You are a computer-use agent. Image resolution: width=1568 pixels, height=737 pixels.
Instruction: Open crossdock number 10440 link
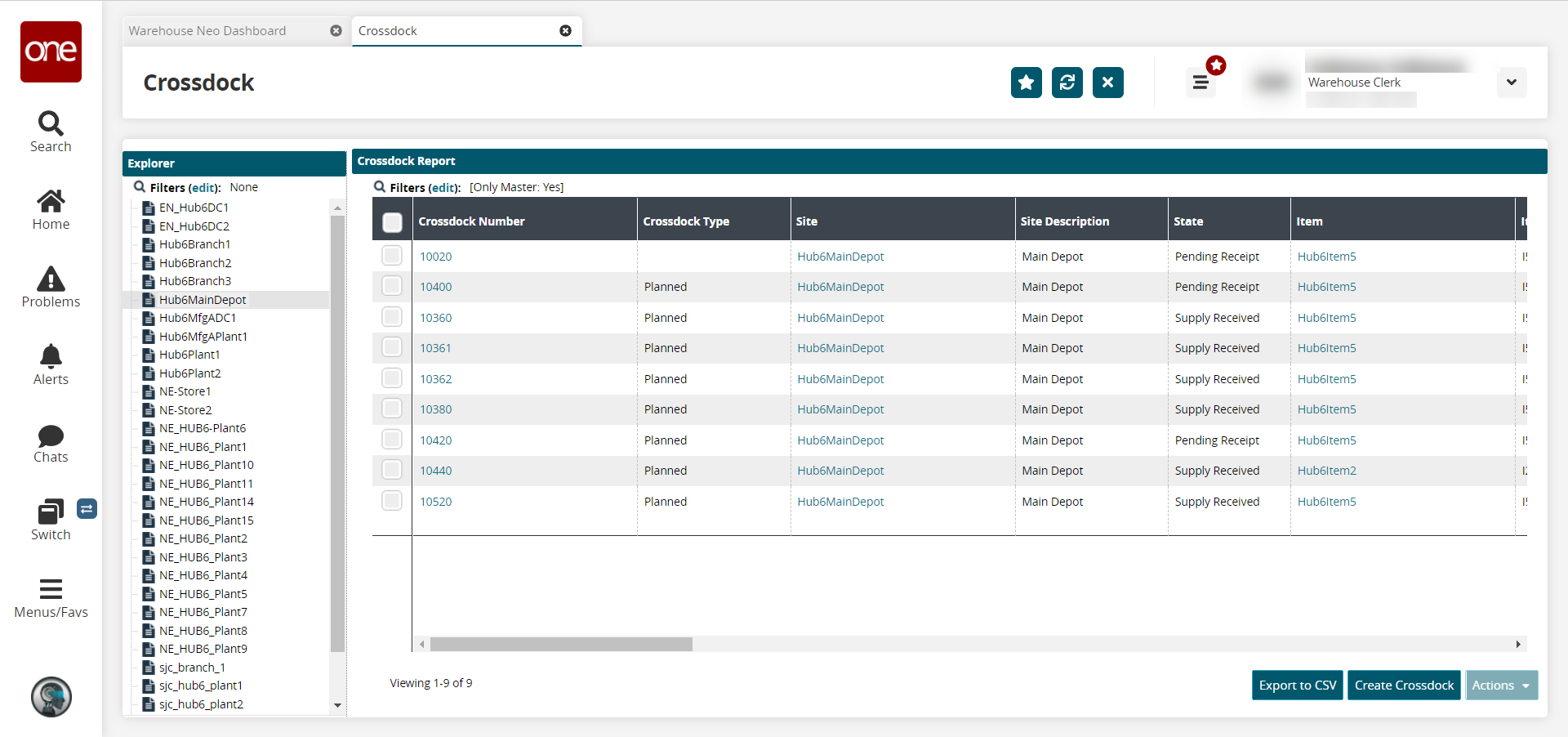point(435,471)
